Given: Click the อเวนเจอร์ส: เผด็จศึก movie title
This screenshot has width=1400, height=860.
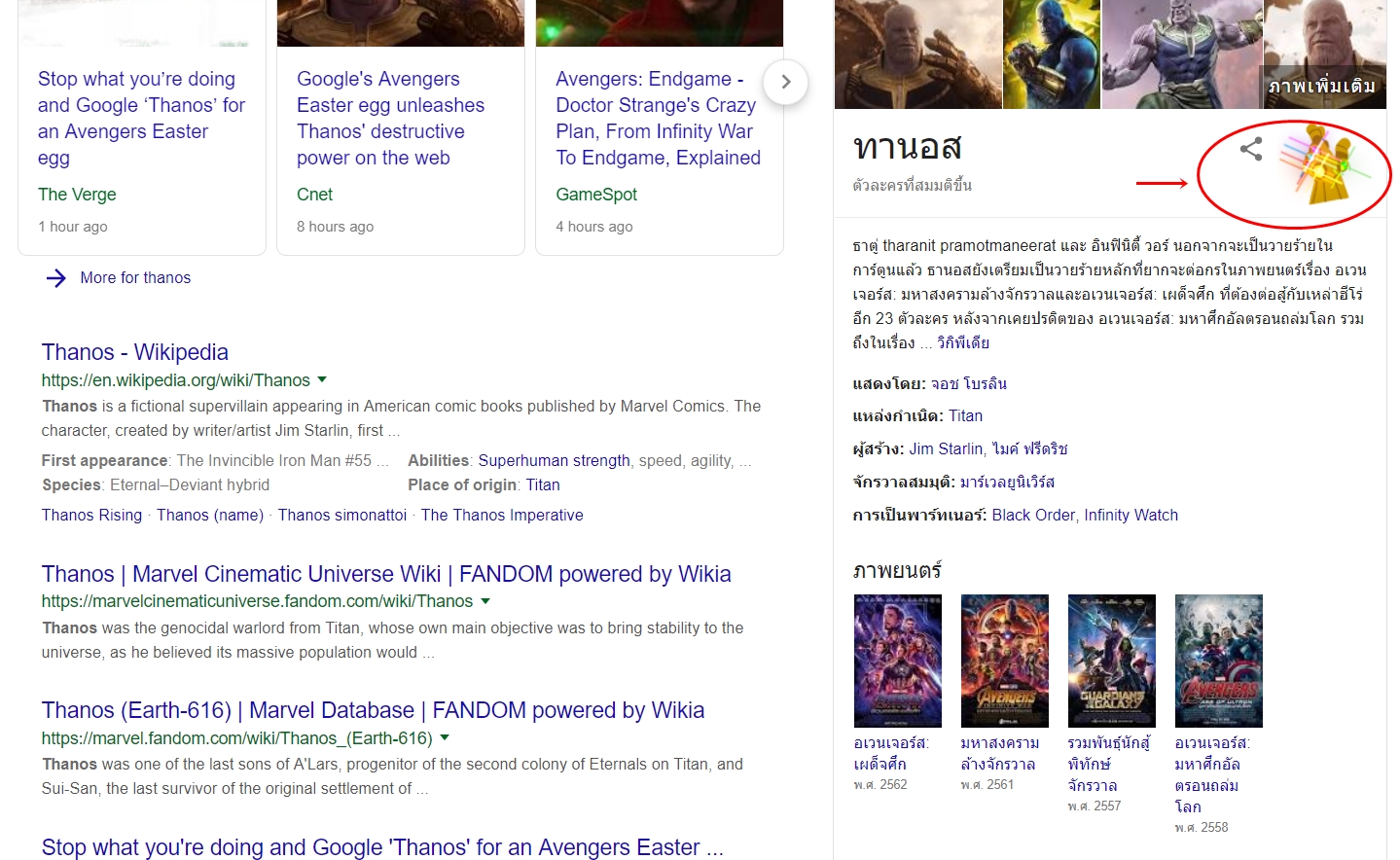Looking at the screenshot, I should click(892, 753).
